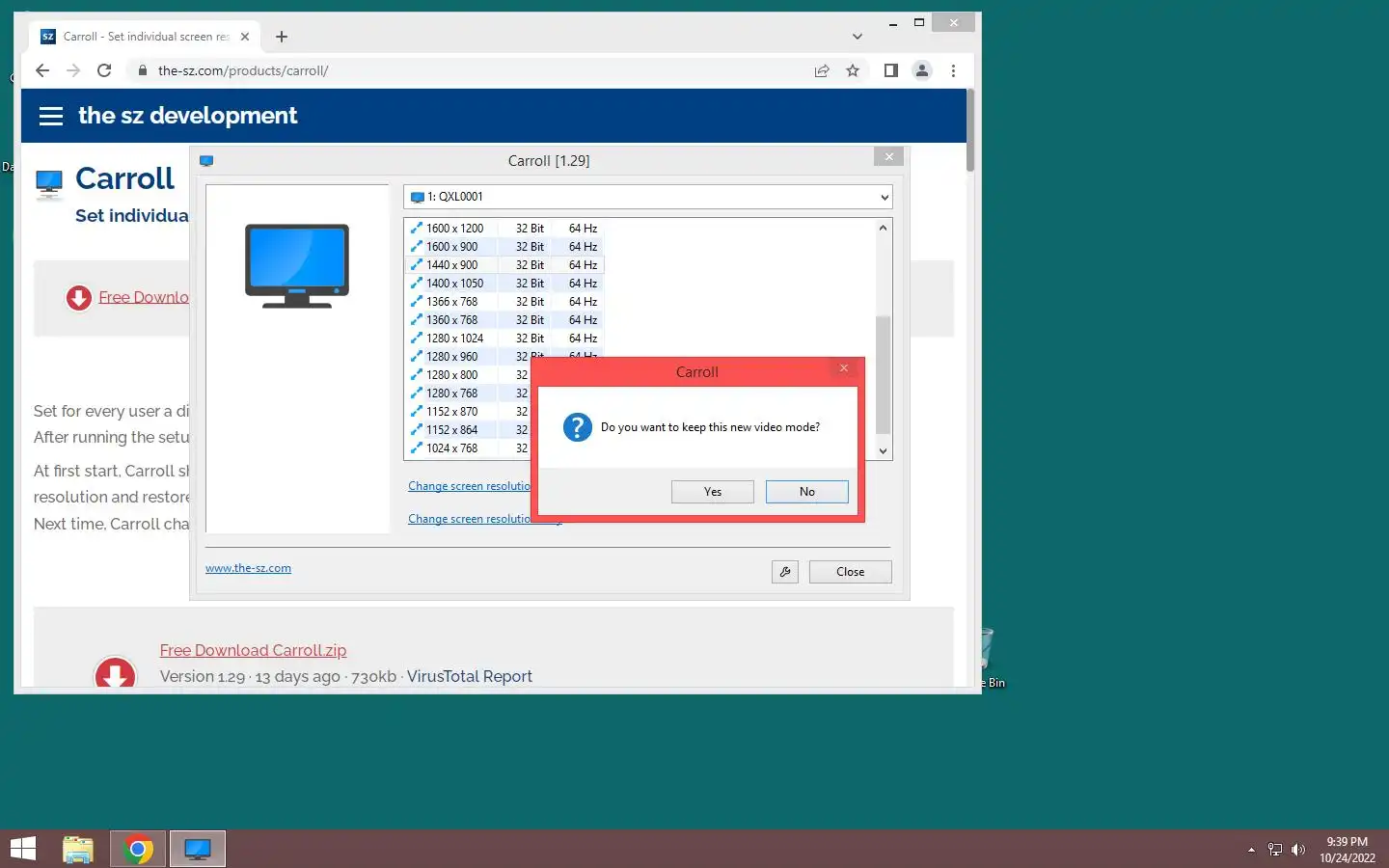The height and width of the screenshot is (868, 1389).
Task: Click the second Change screen resolution link
Action: (469, 519)
